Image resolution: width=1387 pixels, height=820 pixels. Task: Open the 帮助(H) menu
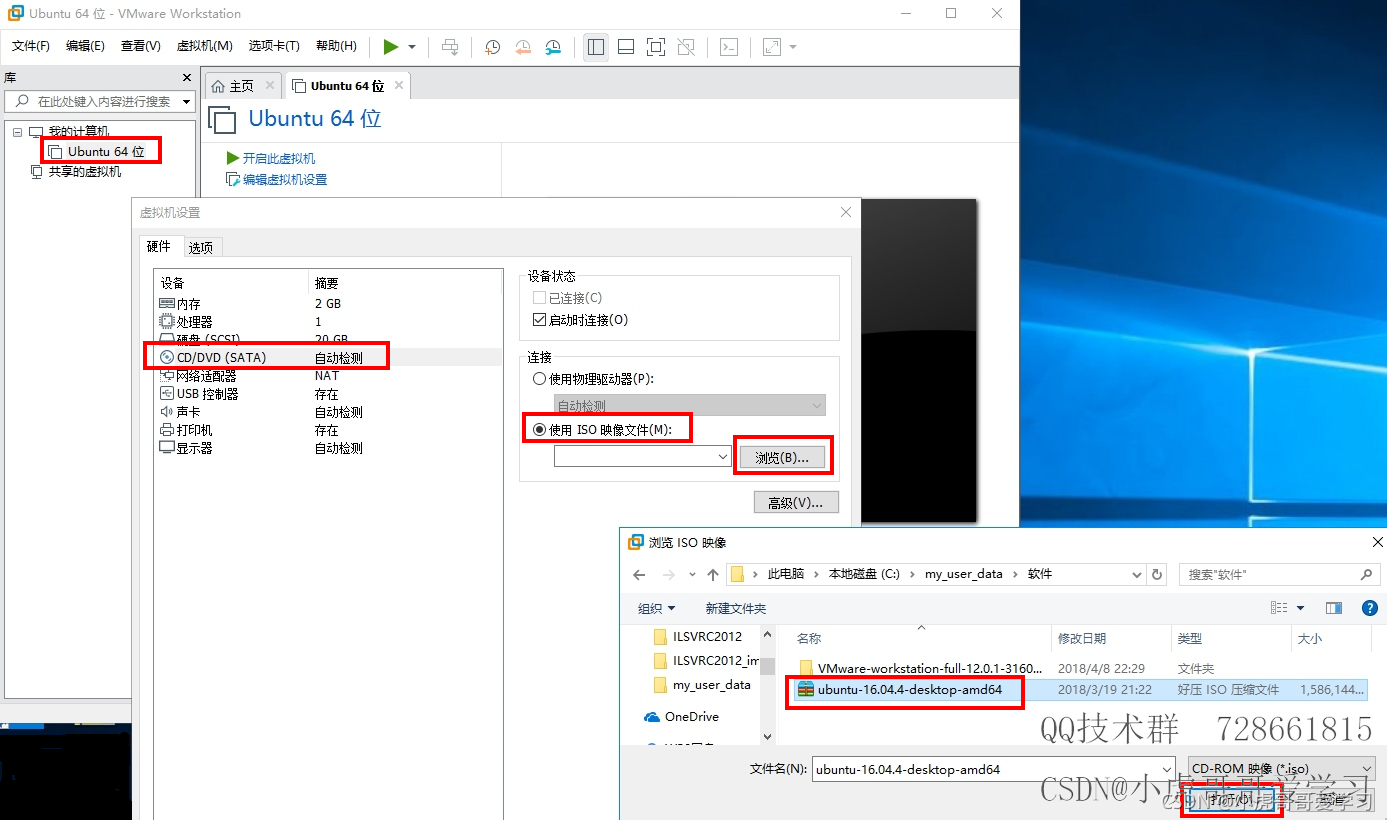(336, 46)
